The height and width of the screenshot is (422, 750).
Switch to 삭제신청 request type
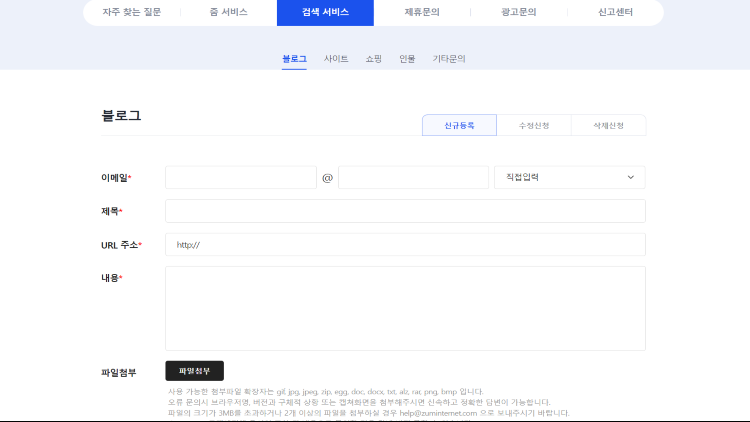(608, 125)
